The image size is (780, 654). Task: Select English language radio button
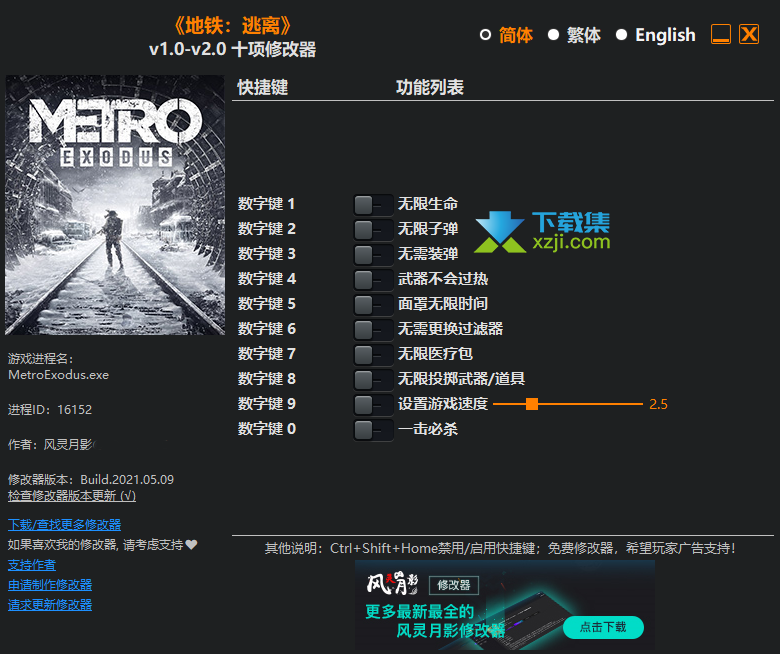click(x=621, y=35)
